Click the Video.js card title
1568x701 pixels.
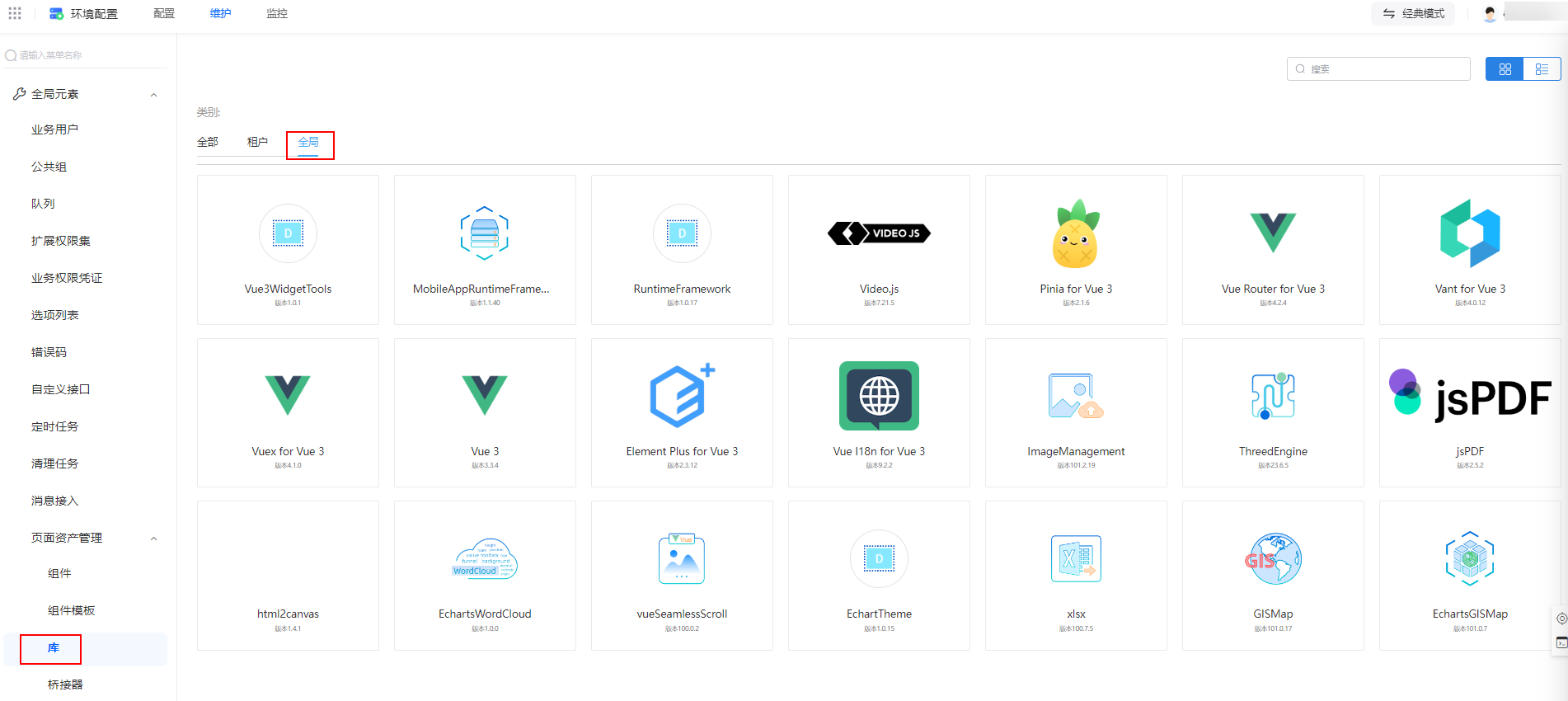[879, 289]
